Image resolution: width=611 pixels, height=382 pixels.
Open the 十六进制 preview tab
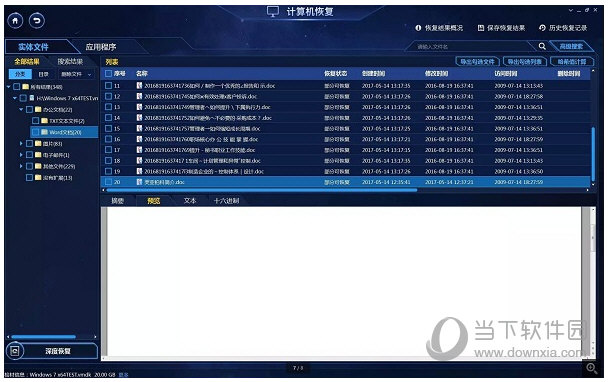(x=226, y=201)
